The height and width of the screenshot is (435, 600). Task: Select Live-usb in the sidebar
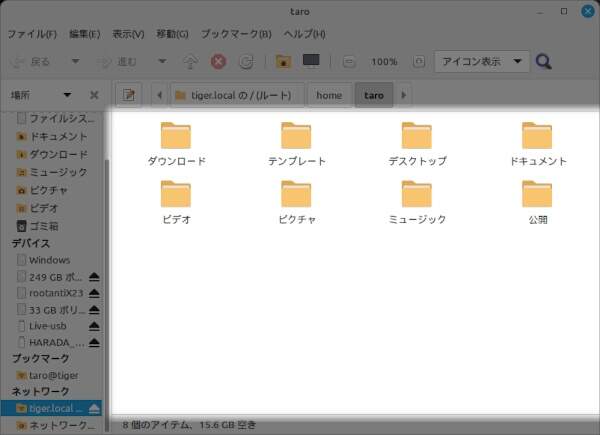click(42, 326)
